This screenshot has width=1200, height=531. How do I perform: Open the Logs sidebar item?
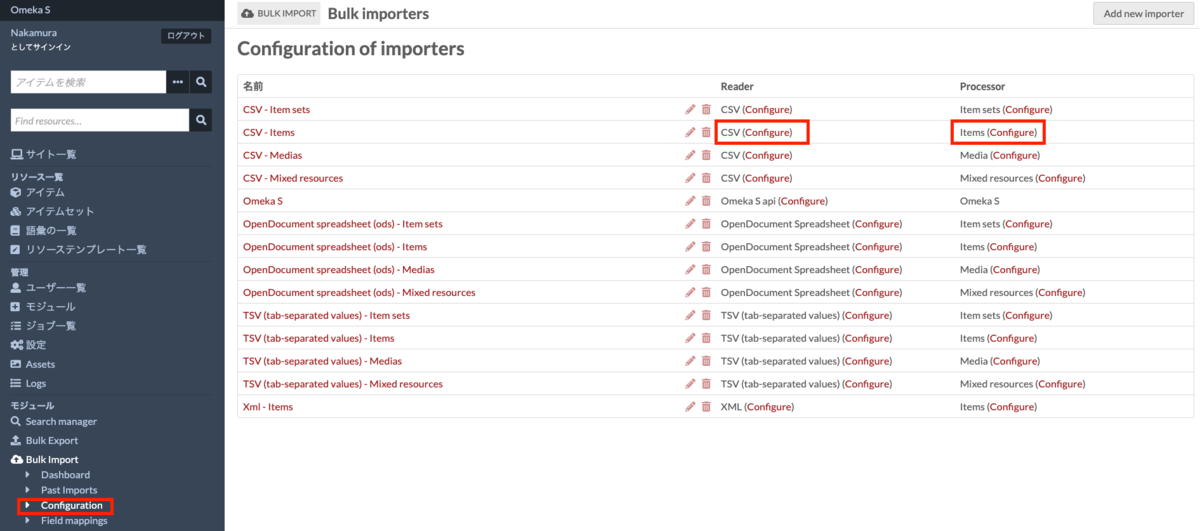click(28, 383)
